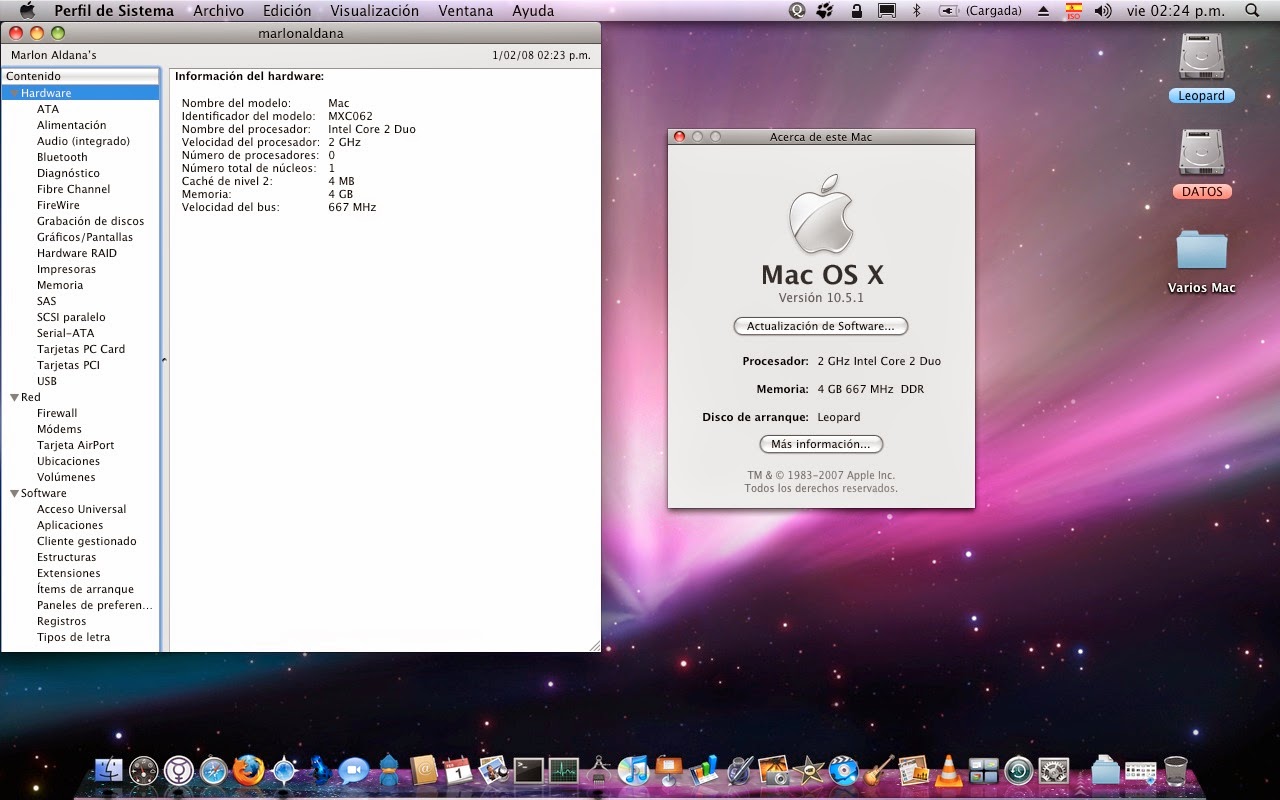1280x800 pixels.
Task: Collapse the Hardware section triangle
Action: [14, 93]
